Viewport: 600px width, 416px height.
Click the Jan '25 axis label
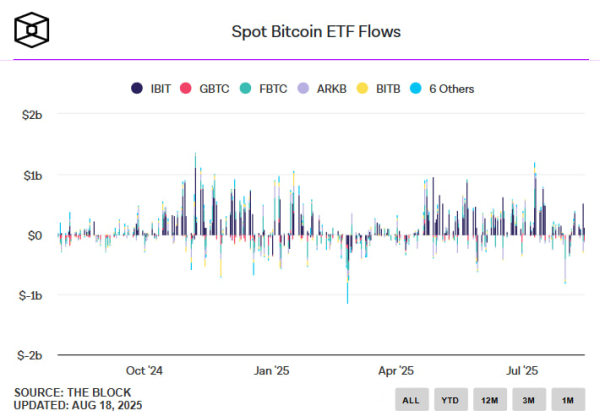pos(272,370)
